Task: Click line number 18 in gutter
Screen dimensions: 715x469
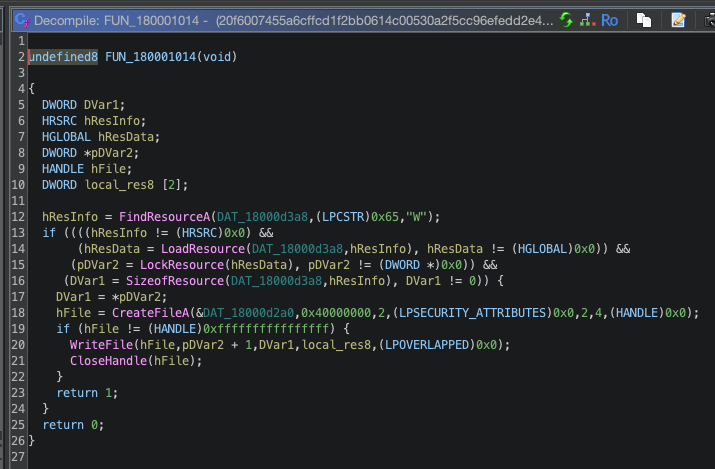Action: point(18,313)
